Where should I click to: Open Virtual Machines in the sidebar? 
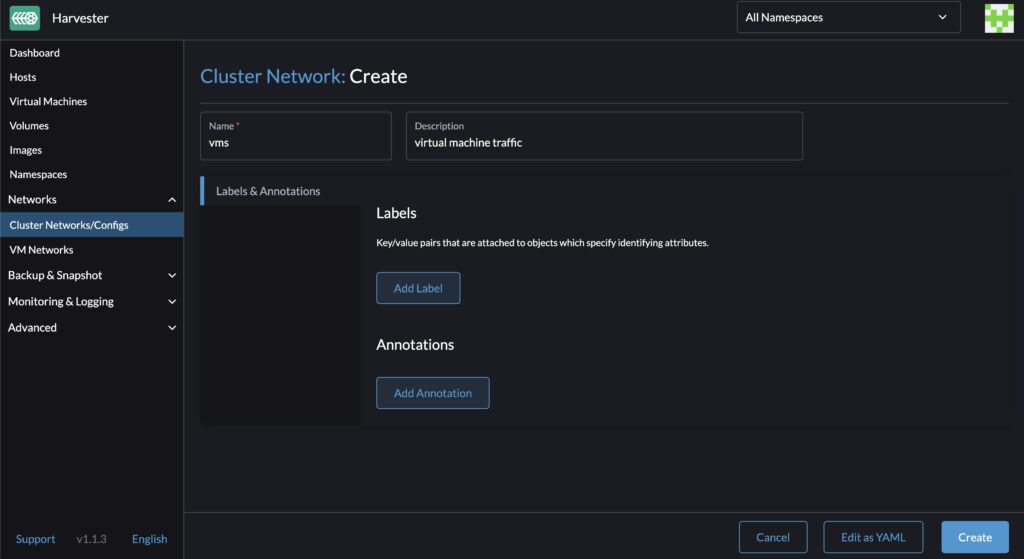pos(48,101)
